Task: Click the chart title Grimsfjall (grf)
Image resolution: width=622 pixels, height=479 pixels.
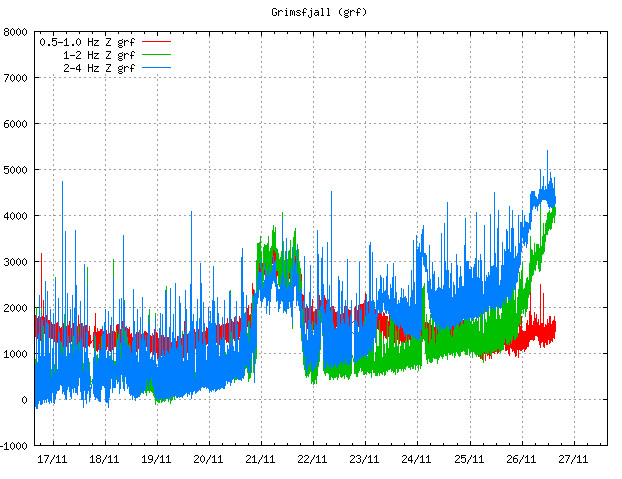Action: [x=319, y=12]
